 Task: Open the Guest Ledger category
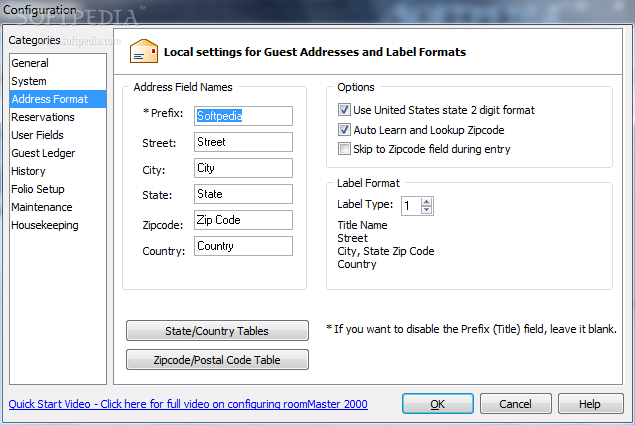point(58,153)
